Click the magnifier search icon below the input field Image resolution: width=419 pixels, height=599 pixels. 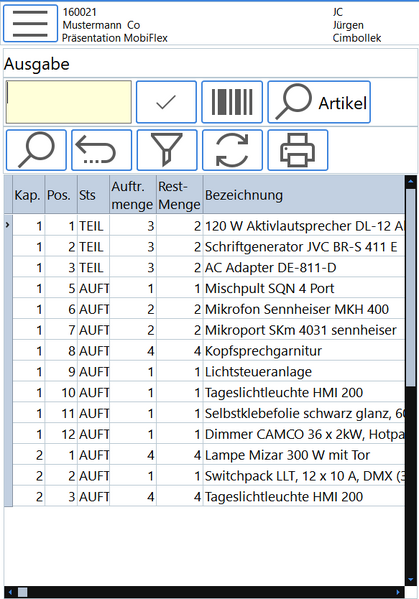coord(36,150)
